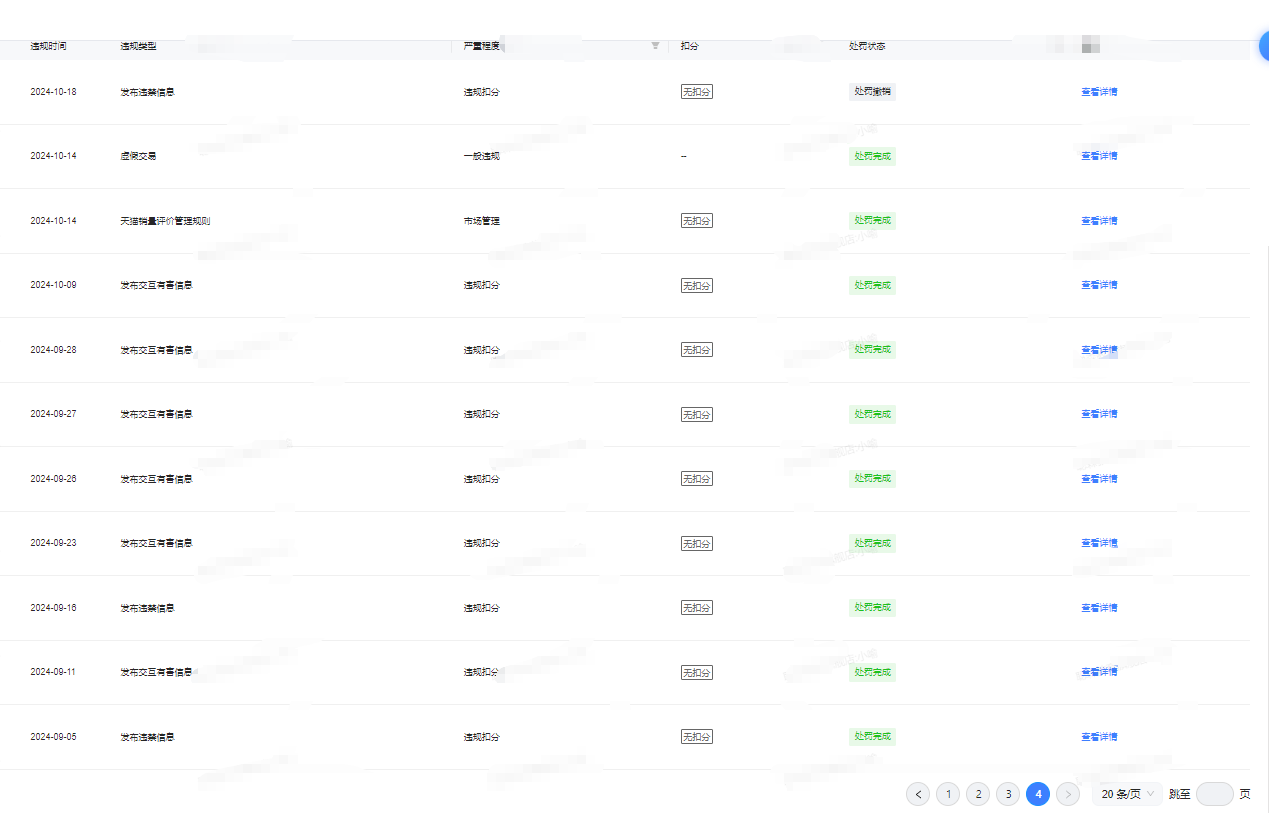
Task: Click the 违规类型 column header
Action: point(138,46)
